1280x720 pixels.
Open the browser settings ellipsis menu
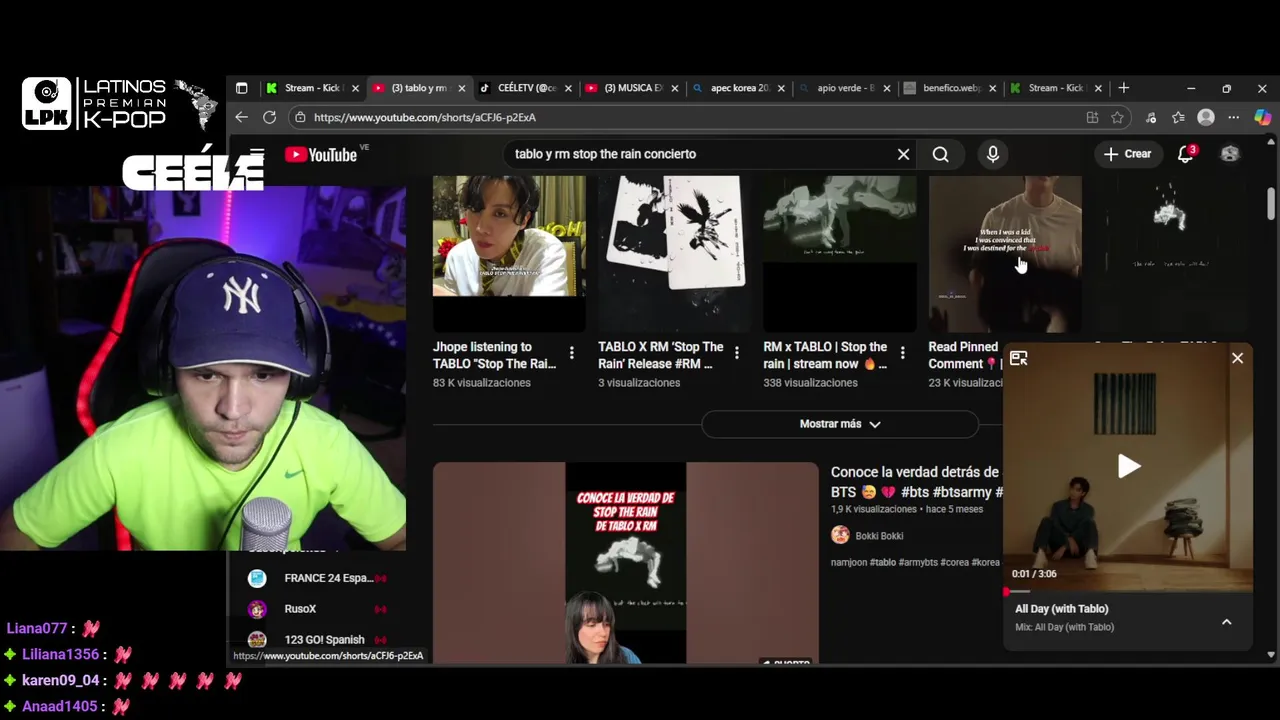coord(1234,117)
